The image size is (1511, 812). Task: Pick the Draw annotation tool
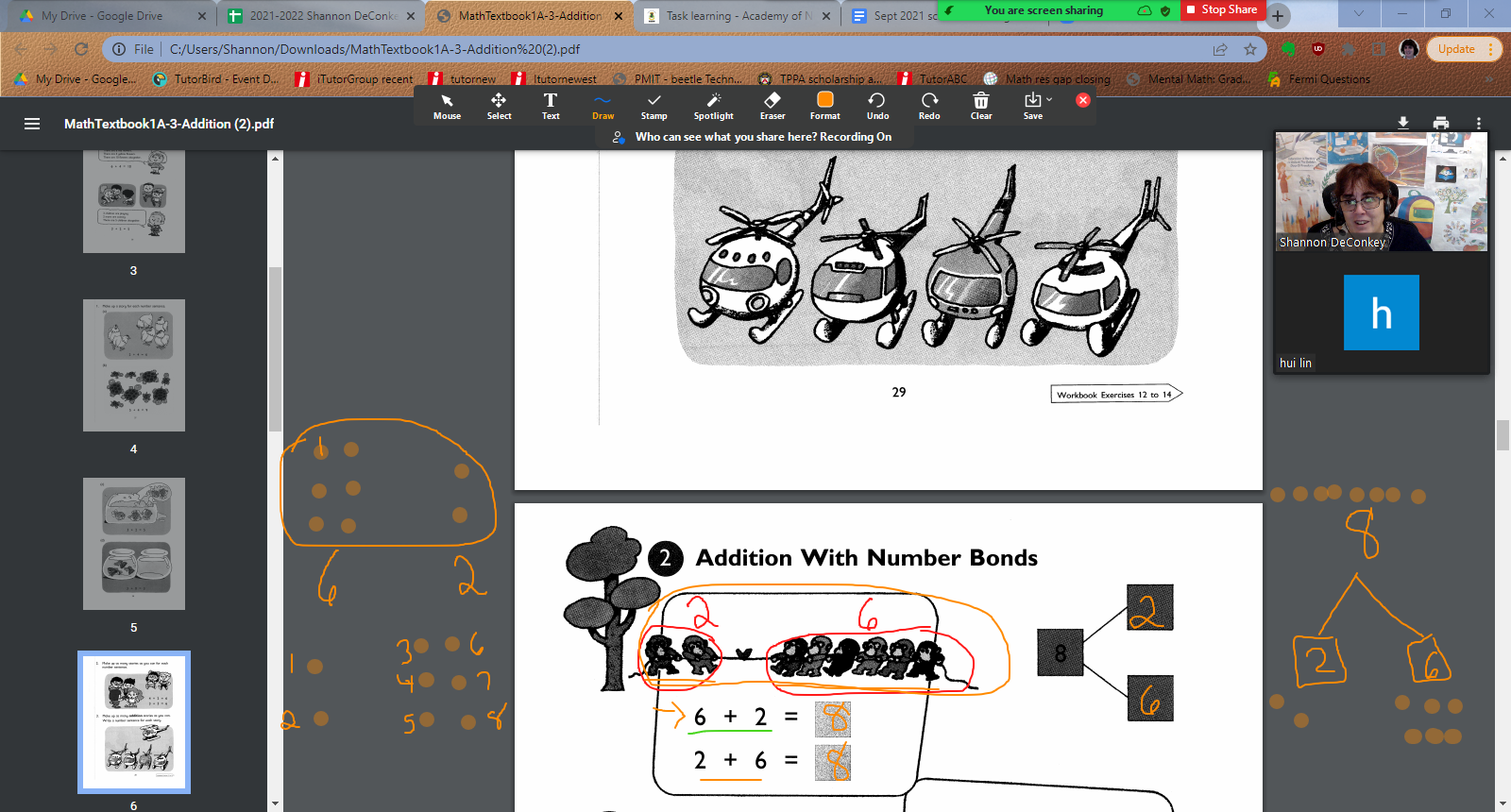coord(603,107)
